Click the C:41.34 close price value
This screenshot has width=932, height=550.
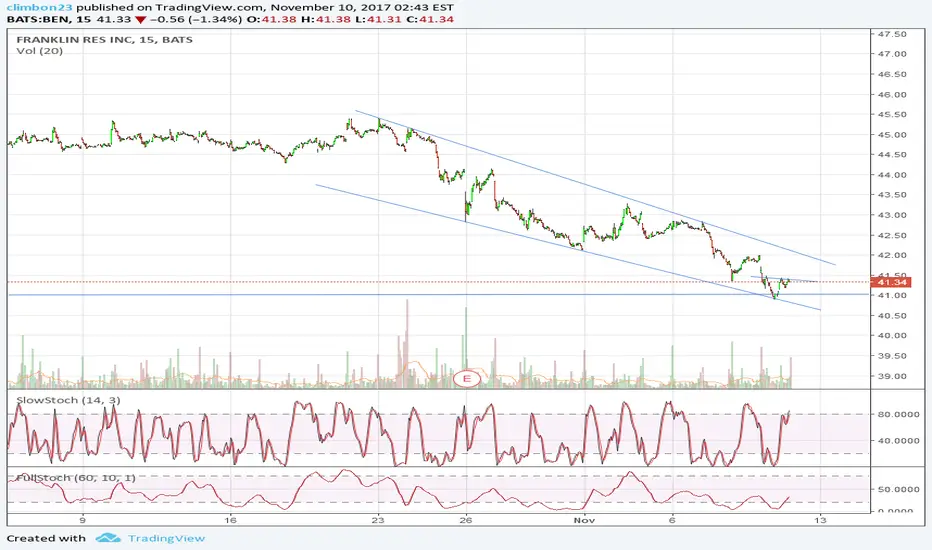430,20
